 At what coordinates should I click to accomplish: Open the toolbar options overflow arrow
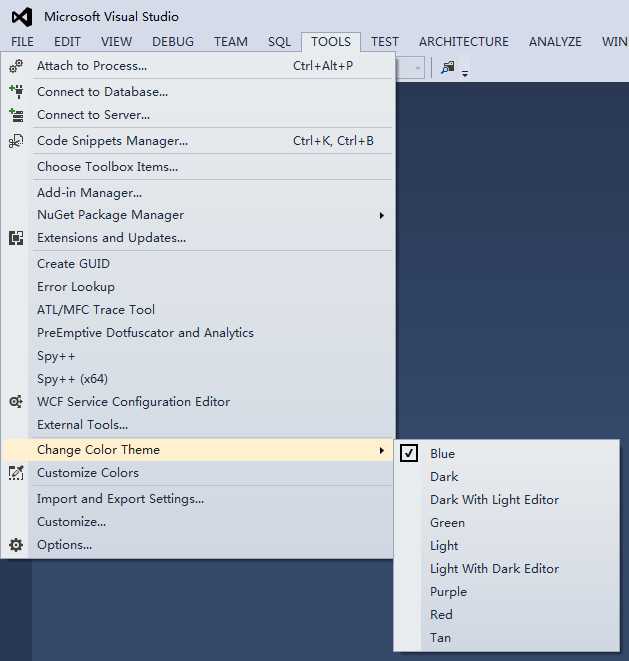[465, 73]
